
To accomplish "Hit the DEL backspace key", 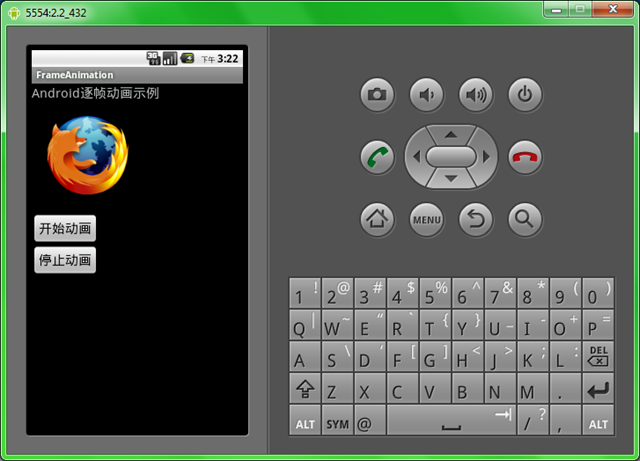I will (598, 356).
